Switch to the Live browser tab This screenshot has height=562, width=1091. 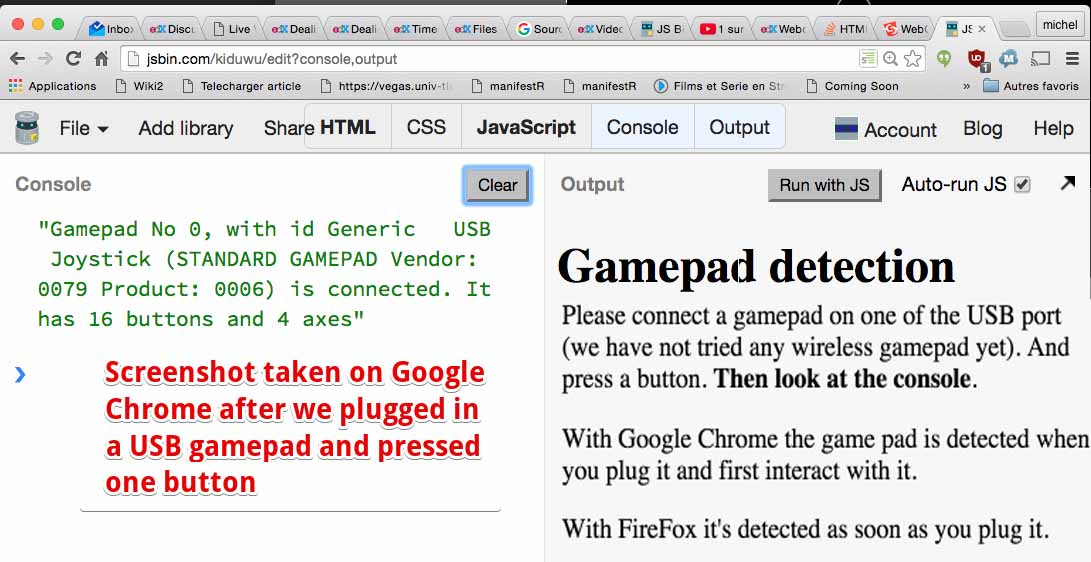[234, 29]
